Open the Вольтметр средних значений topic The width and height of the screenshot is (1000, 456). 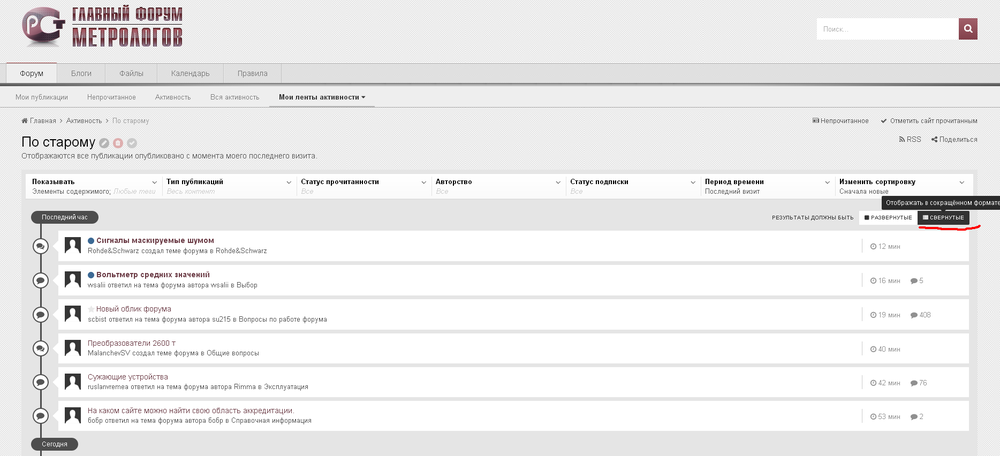[153, 274]
